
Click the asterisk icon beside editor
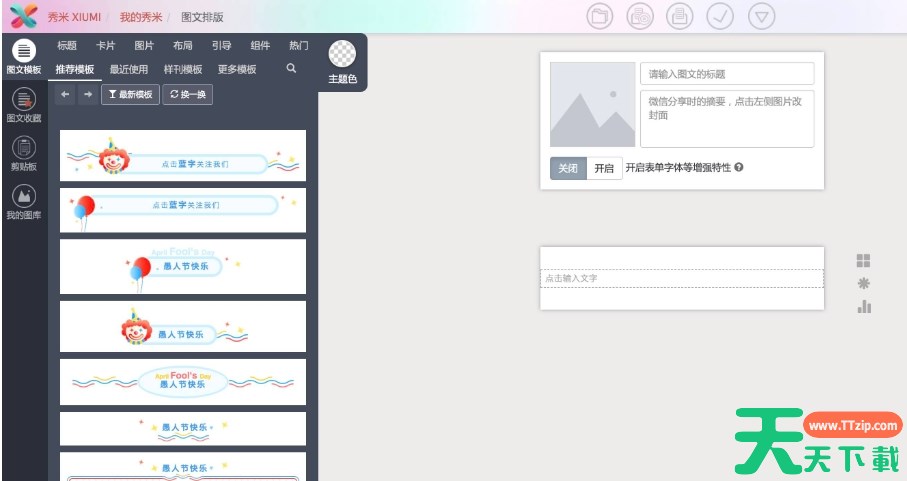863,283
